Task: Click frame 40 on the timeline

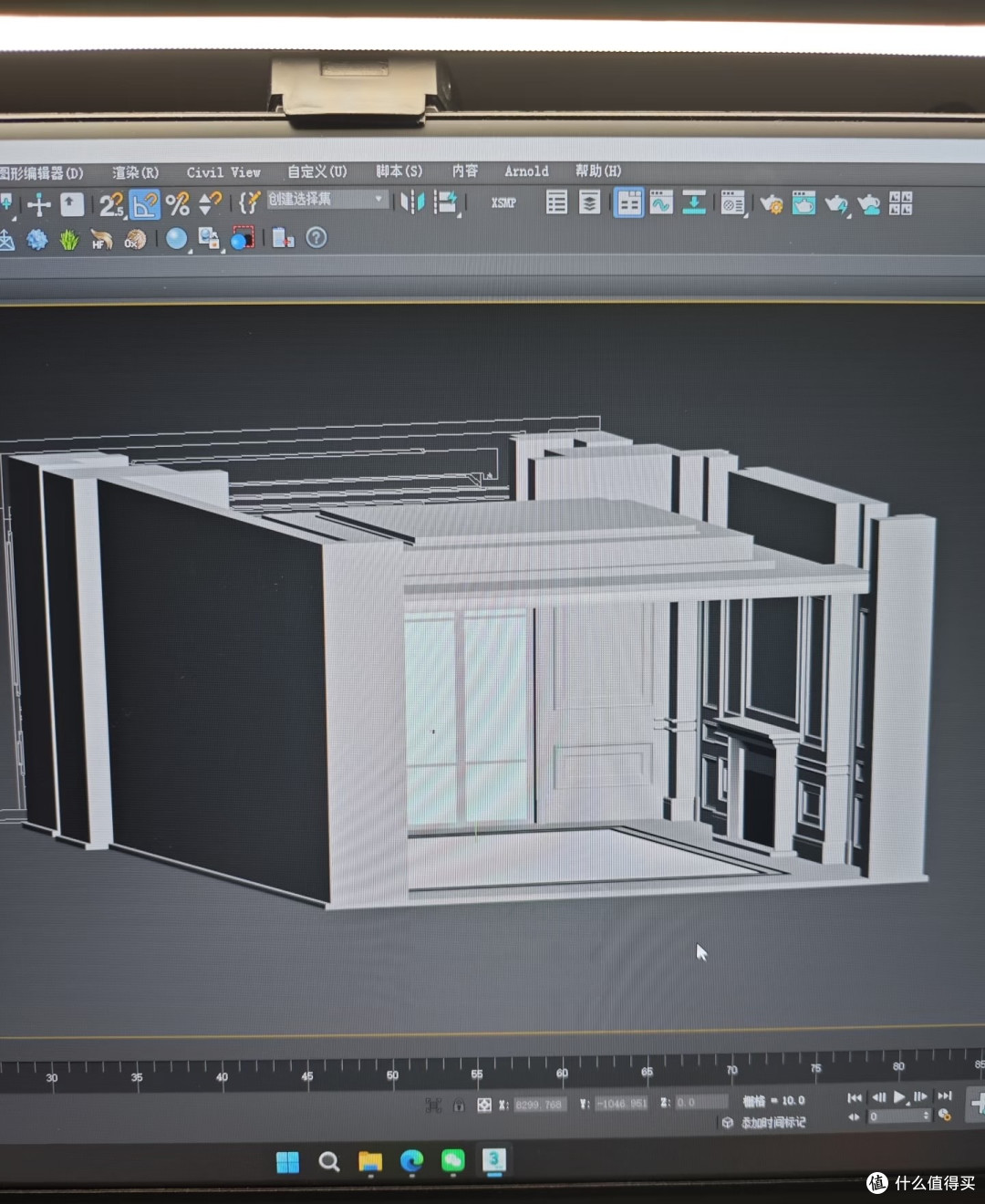Action: [222, 1077]
